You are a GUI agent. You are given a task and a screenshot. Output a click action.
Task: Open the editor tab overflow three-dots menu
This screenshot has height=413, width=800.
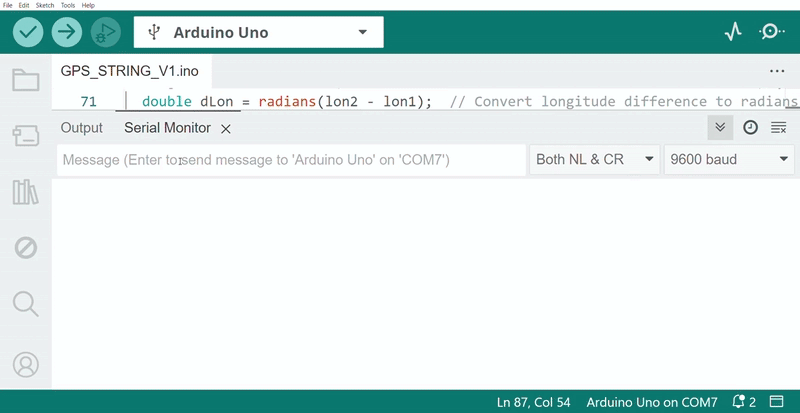777,71
